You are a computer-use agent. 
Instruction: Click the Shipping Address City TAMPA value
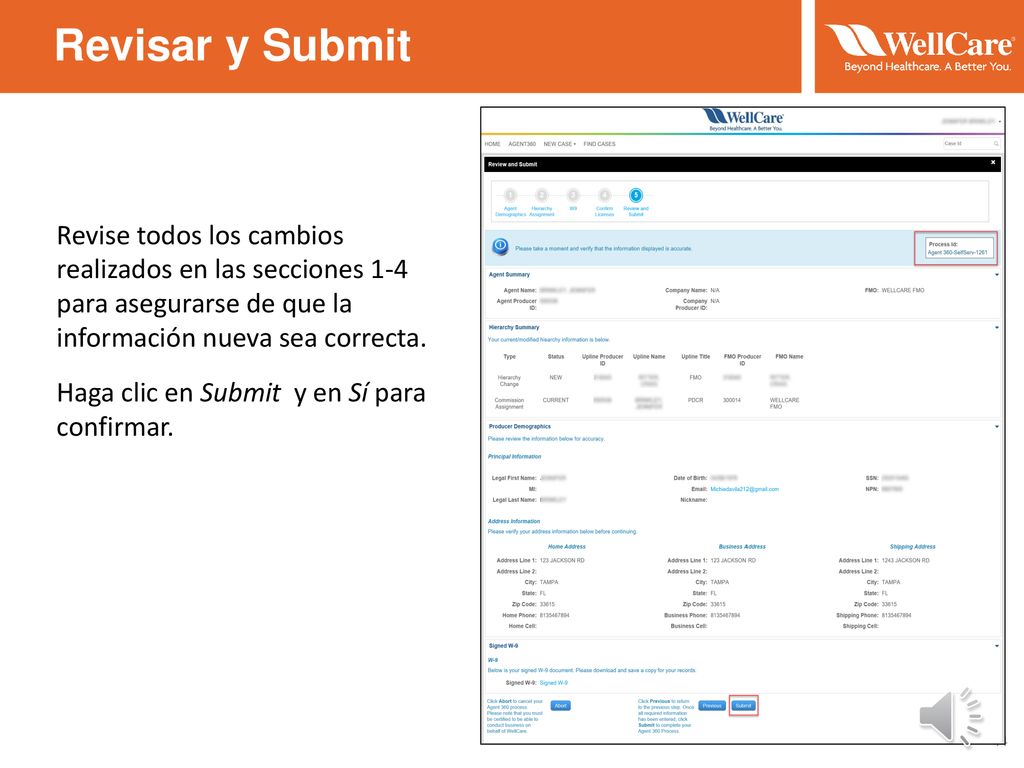click(891, 583)
